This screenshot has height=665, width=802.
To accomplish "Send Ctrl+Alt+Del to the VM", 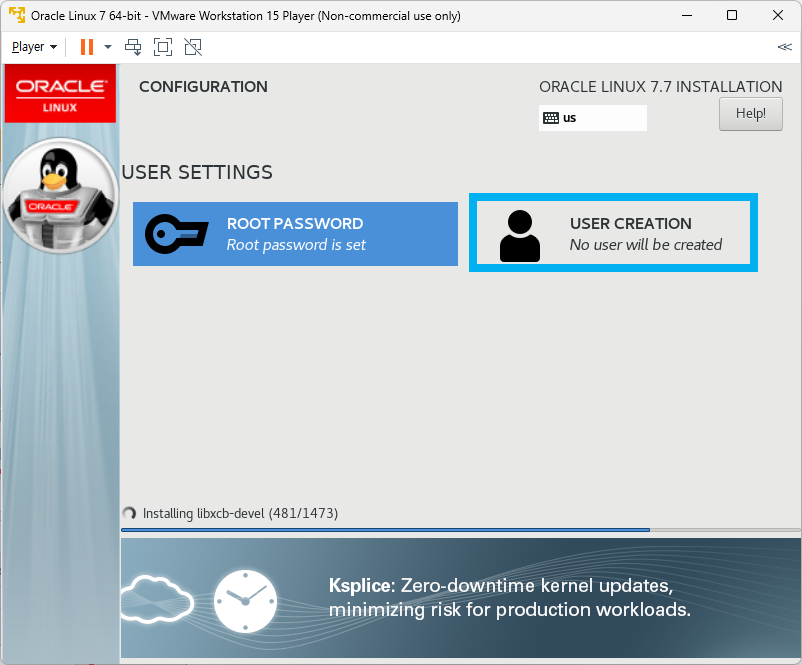I will (133, 47).
